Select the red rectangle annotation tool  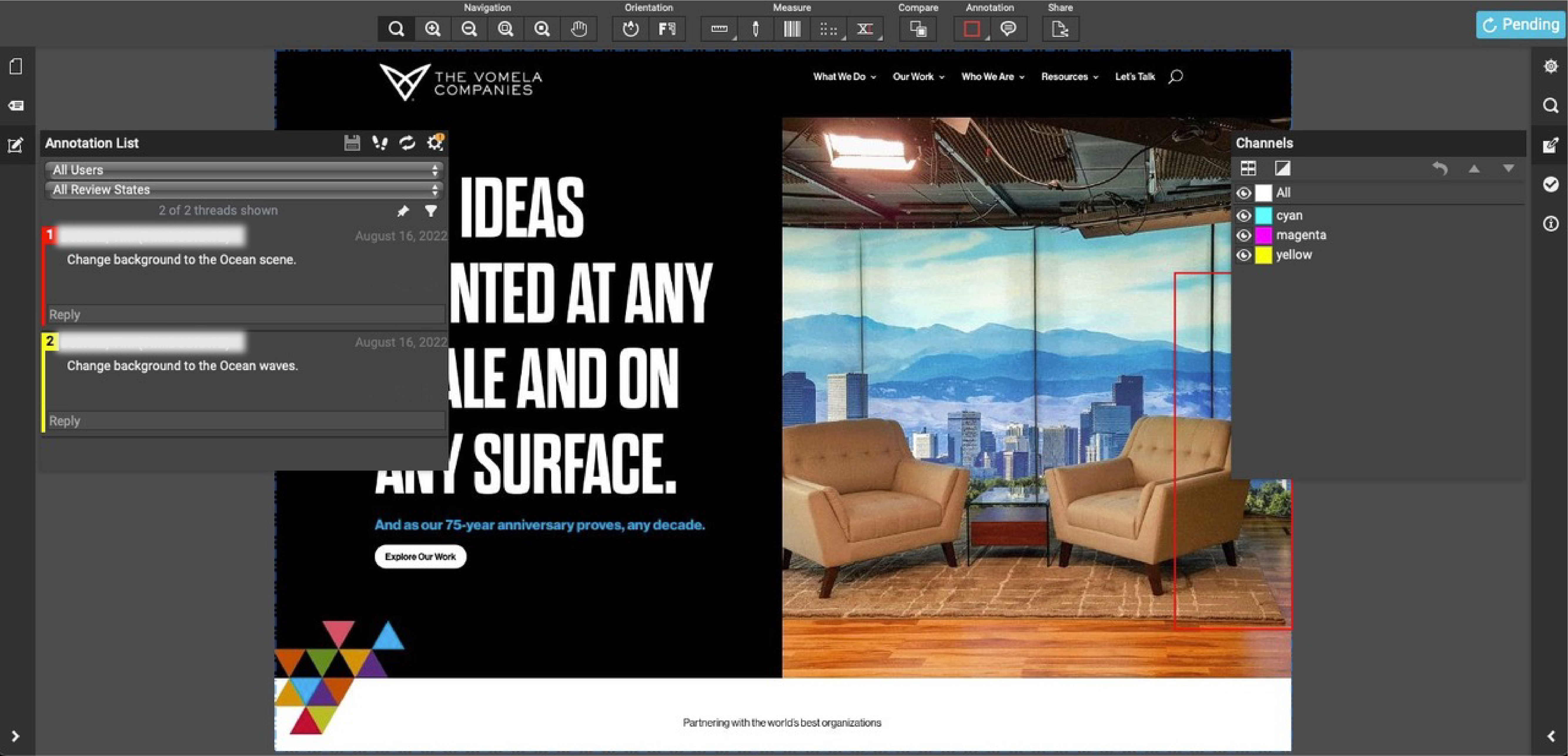tap(972, 29)
